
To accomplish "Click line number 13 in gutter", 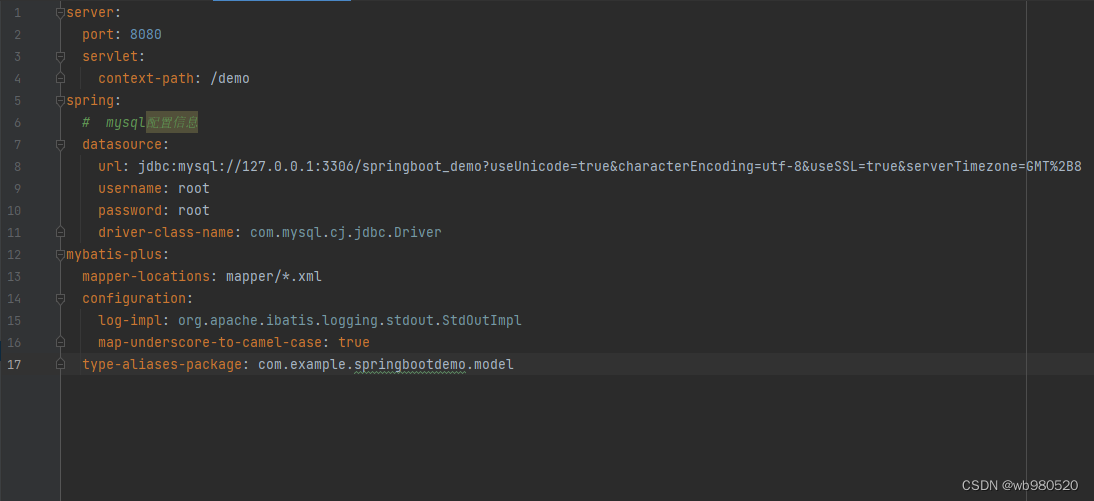I will click(15, 276).
